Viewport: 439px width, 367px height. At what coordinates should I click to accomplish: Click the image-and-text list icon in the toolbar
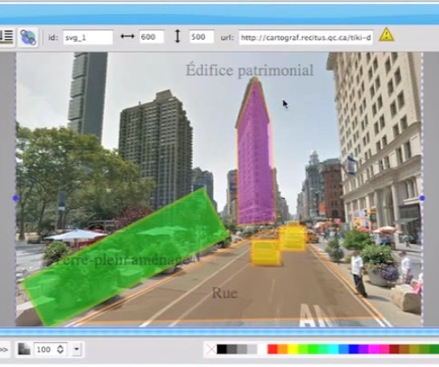tap(6, 37)
